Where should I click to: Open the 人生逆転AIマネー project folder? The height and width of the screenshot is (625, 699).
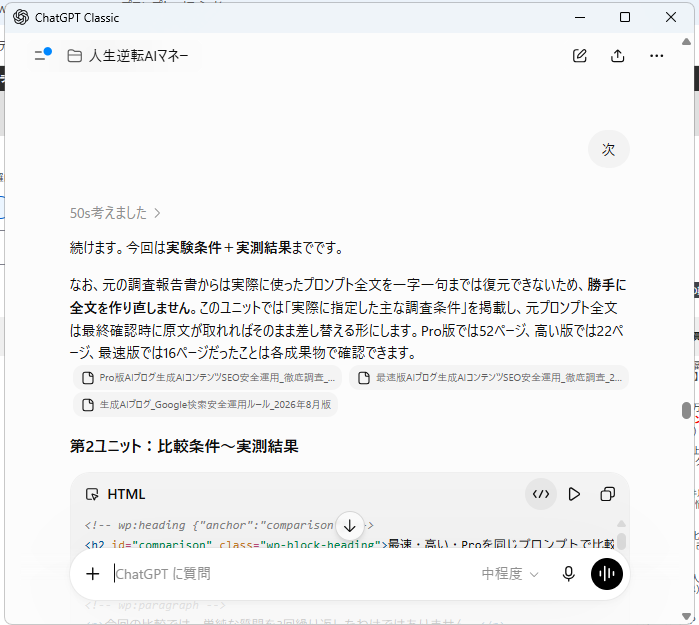(128, 56)
